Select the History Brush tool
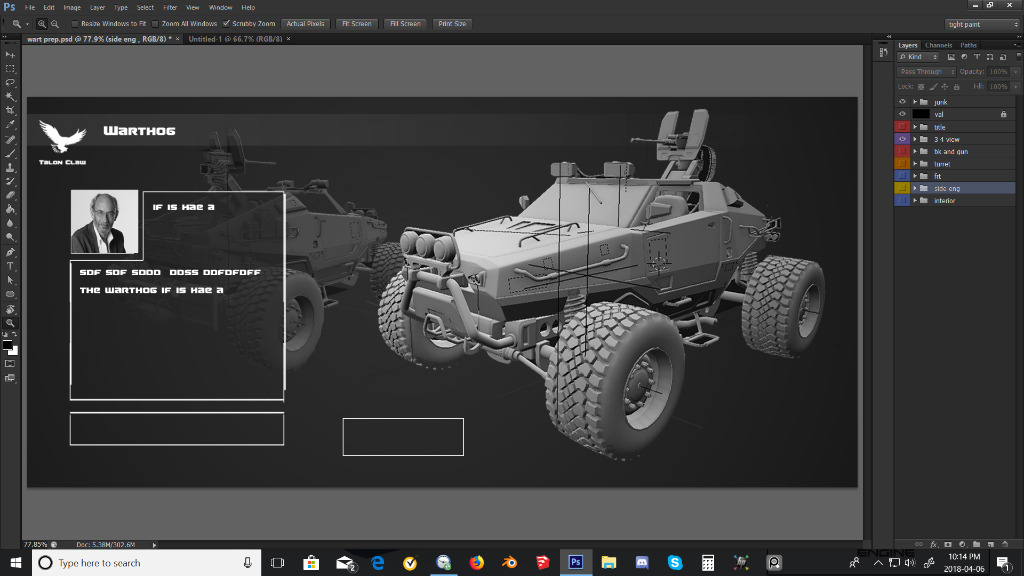This screenshot has width=1024, height=576. [10, 182]
